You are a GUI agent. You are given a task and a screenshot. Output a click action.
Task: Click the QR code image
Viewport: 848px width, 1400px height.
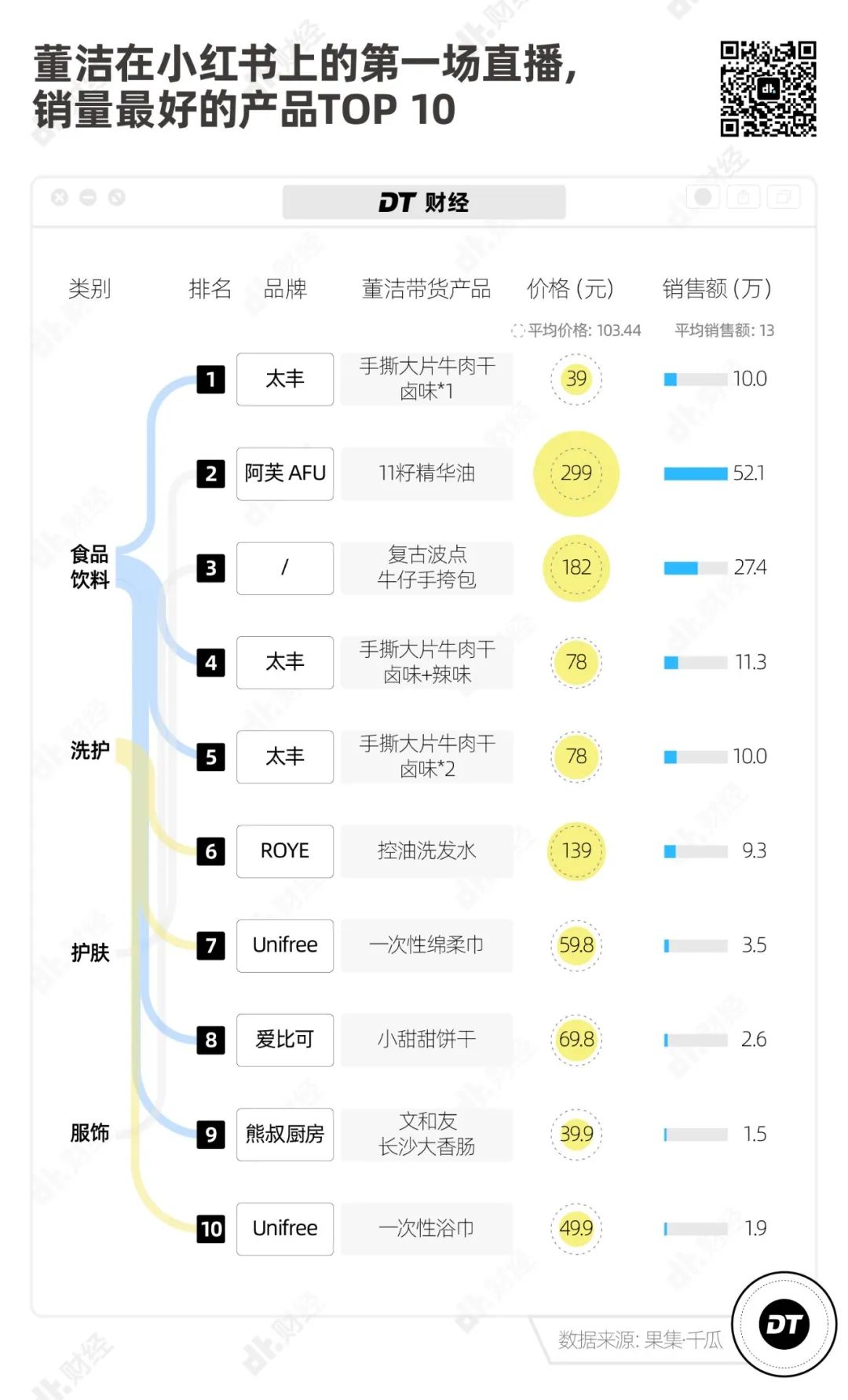768,89
